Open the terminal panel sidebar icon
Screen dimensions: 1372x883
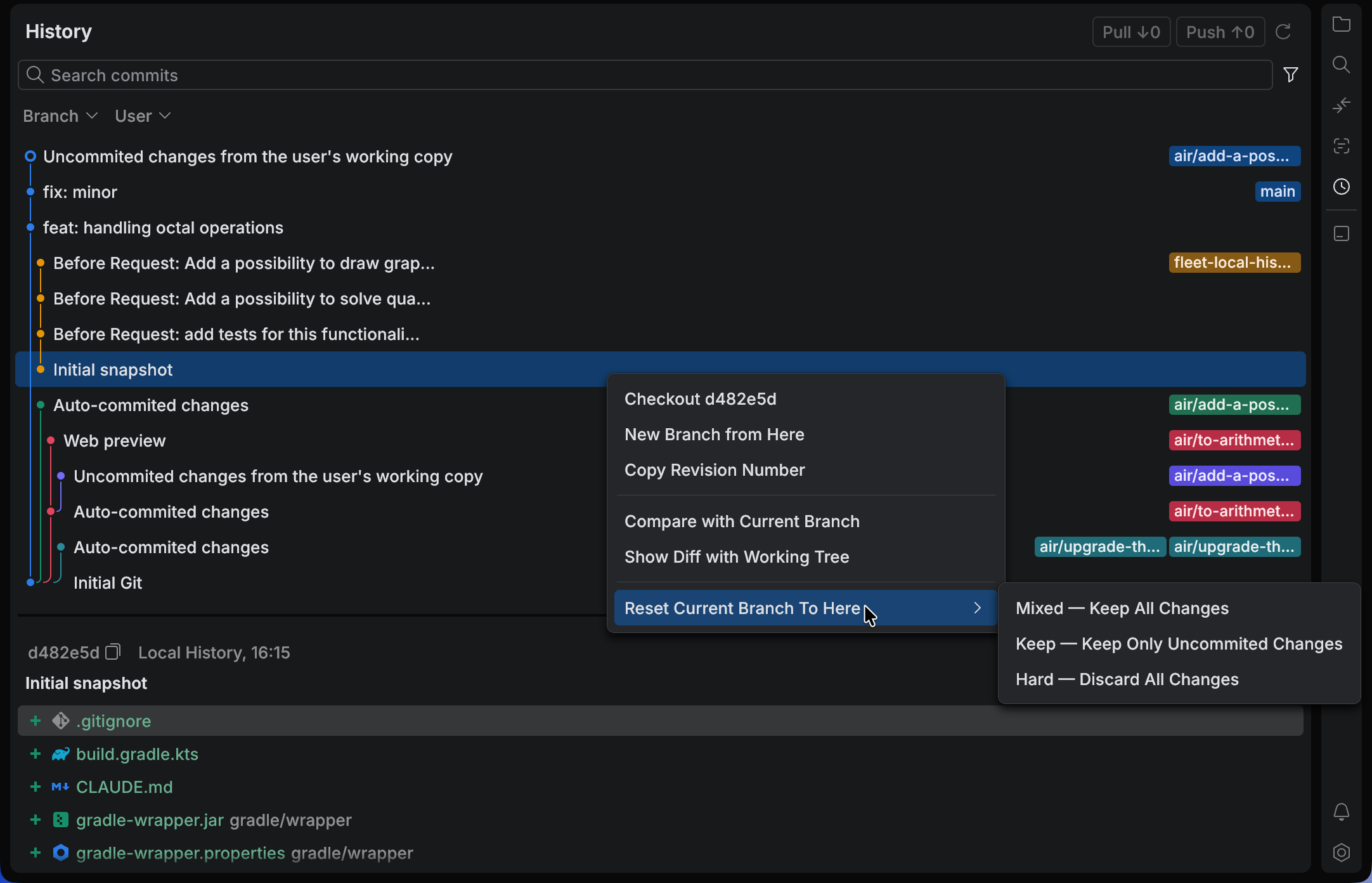pyautogui.click(x=1341, y=233)
